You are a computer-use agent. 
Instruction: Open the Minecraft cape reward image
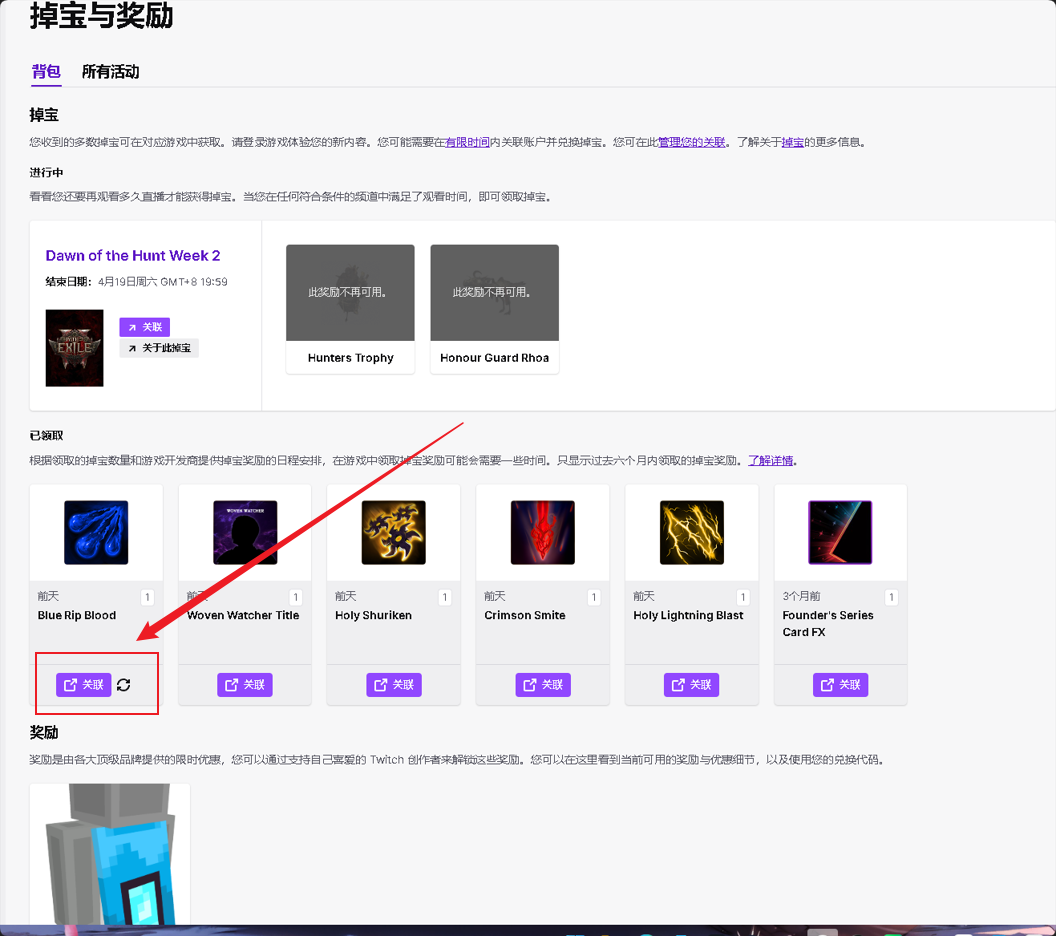click(x=110, y=854)
